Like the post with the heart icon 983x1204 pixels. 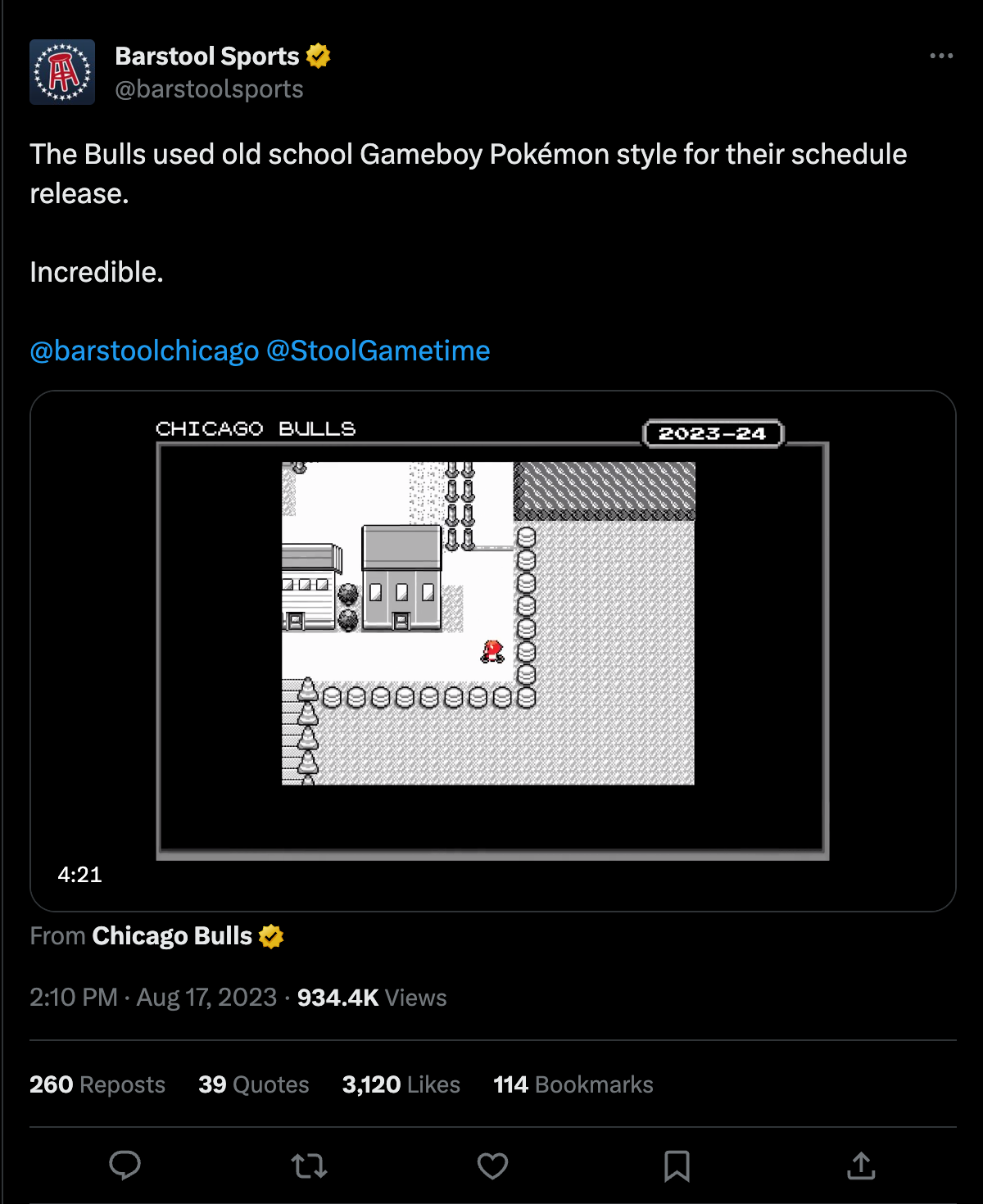point(492,1165)
